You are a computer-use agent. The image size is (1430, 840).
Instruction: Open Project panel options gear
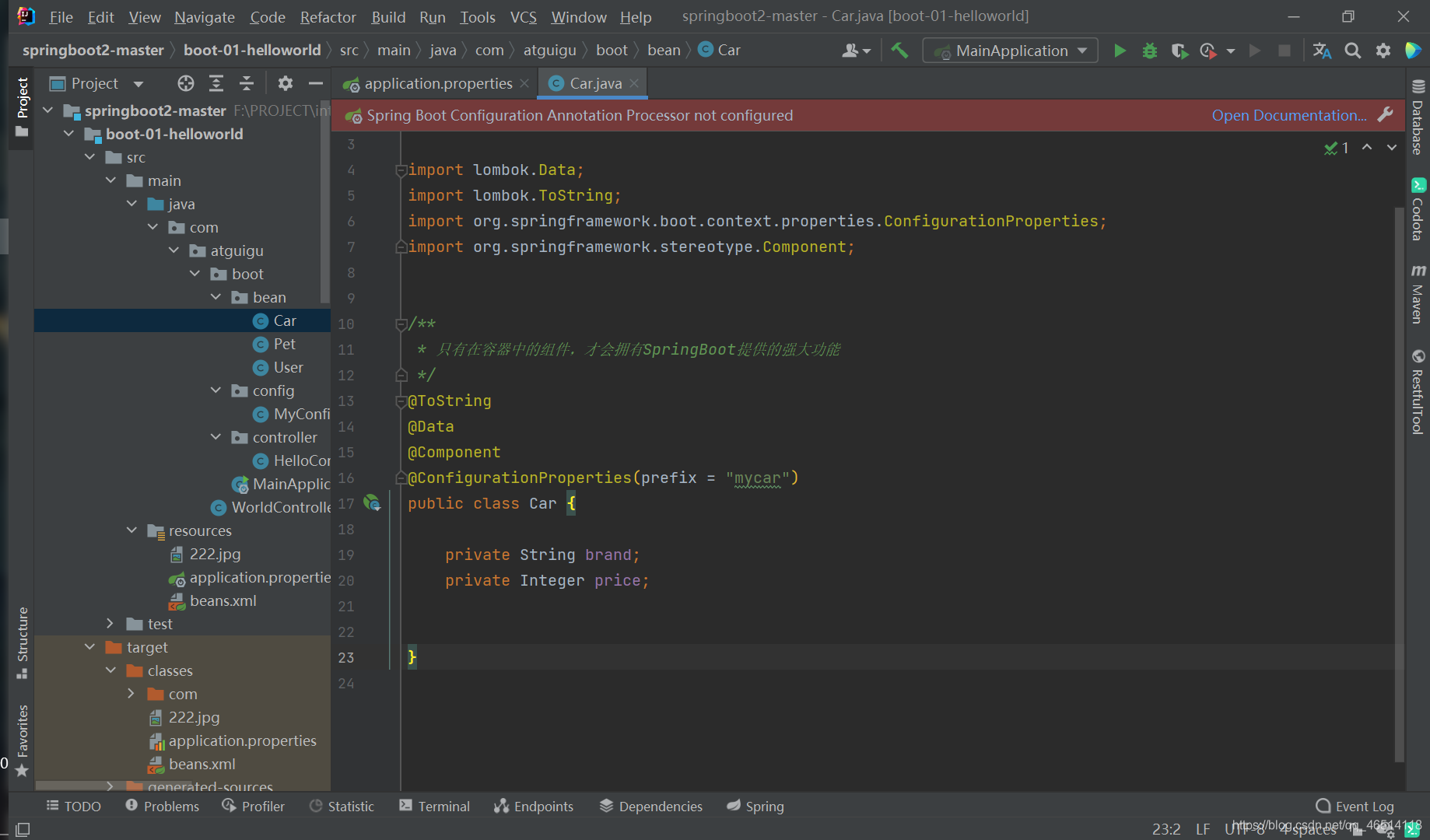point(286,83)
